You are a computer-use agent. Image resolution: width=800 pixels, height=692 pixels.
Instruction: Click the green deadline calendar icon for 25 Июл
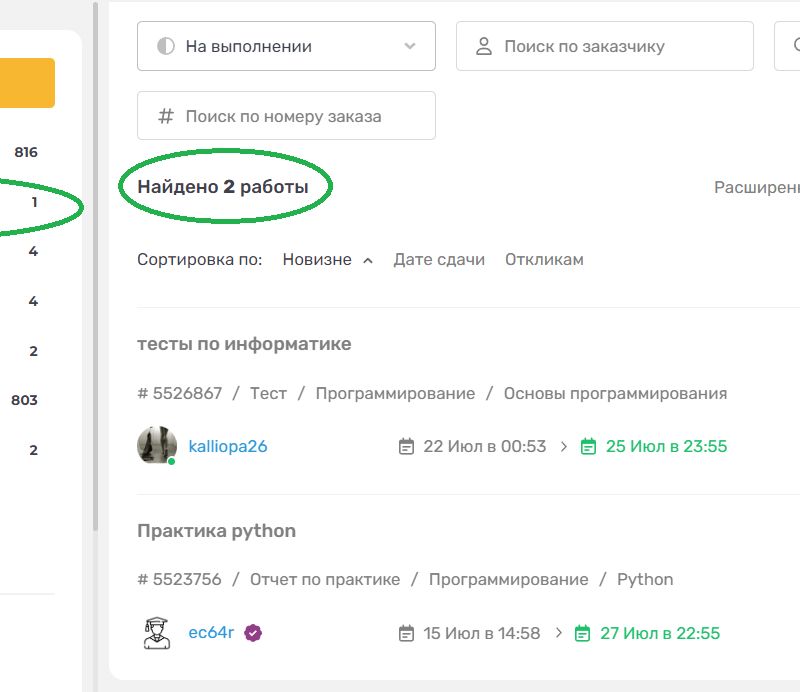click(x=589, y=446)
